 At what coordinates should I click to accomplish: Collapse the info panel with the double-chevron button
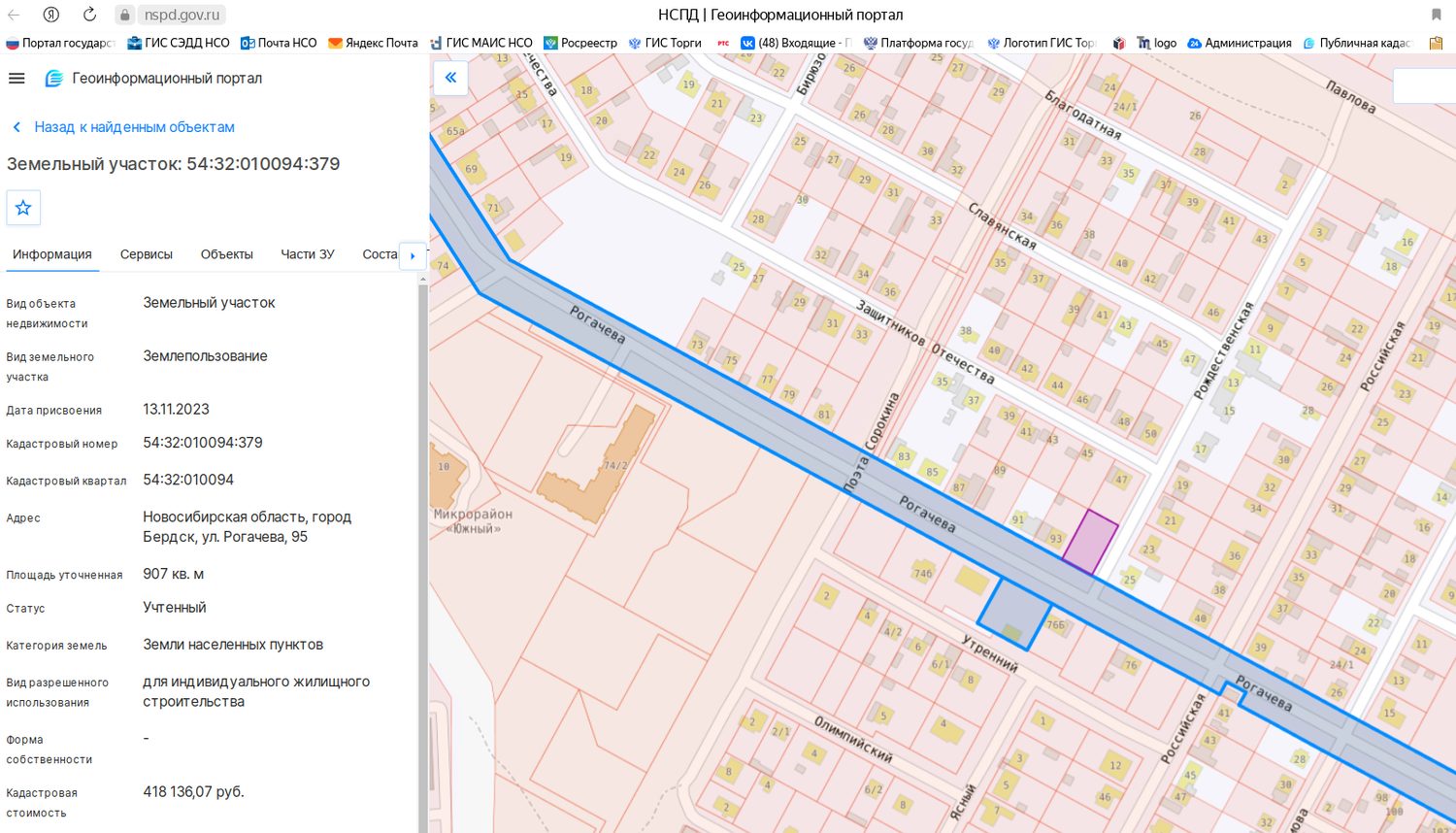450,78
